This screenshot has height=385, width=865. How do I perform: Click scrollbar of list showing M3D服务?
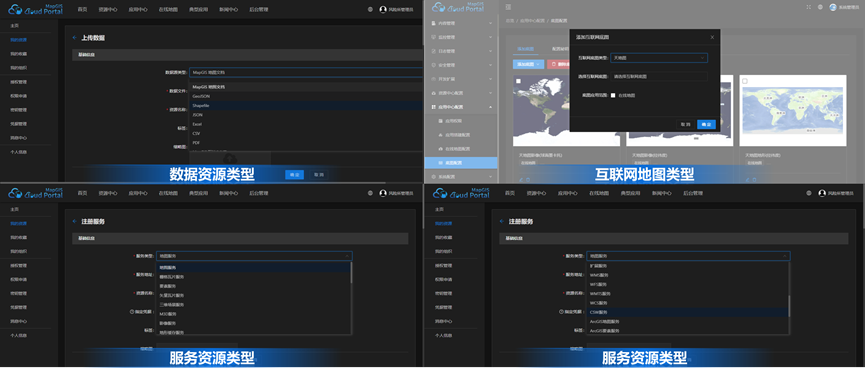(351, 273)
